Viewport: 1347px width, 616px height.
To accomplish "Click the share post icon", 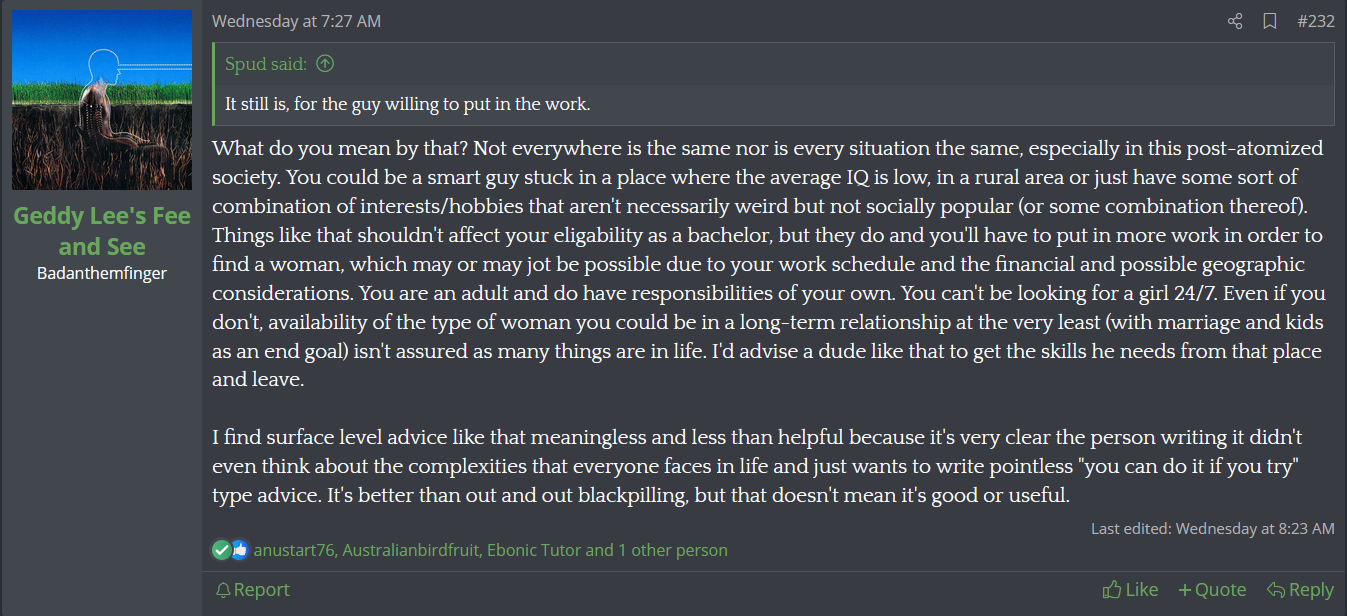I will 1235,21.
